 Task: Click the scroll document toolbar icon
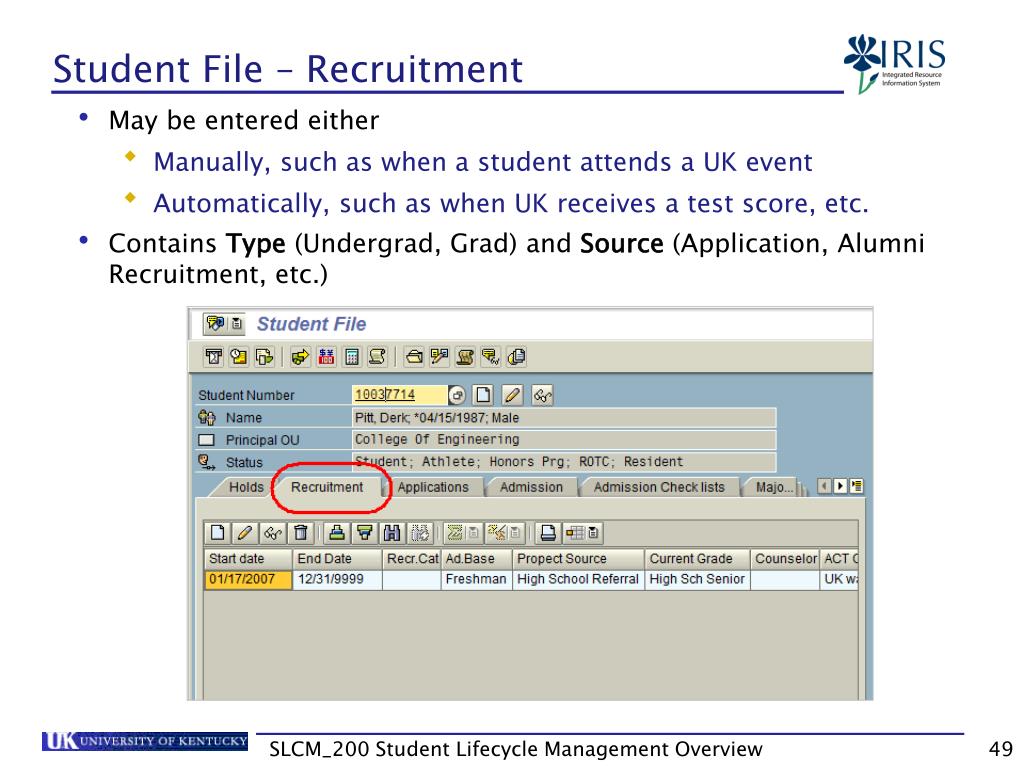377,357
